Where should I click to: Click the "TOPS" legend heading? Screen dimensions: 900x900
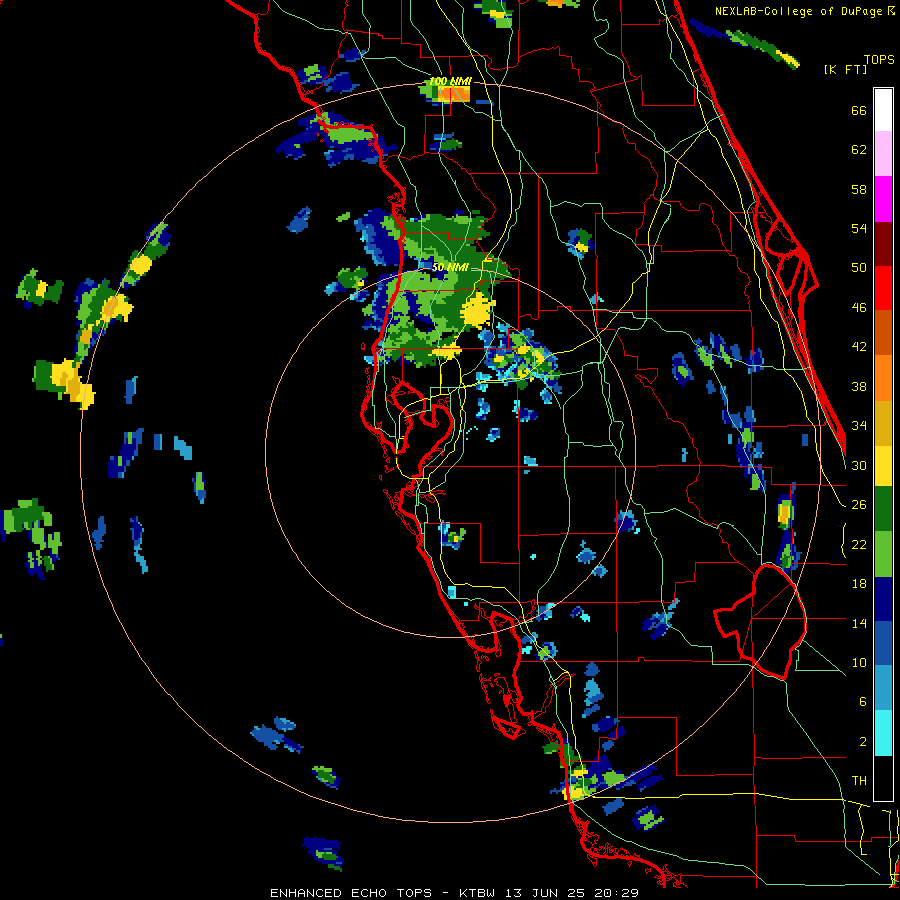point(879,60)
